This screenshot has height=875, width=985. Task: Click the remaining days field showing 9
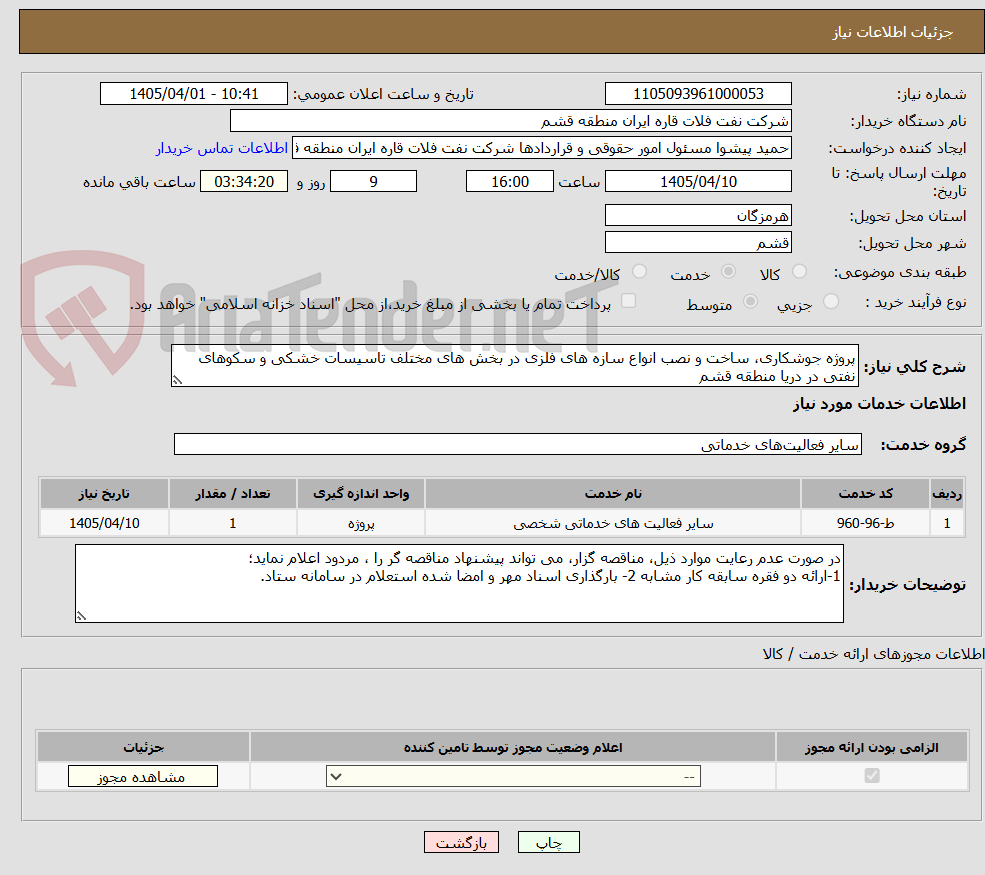pos(373,182)
